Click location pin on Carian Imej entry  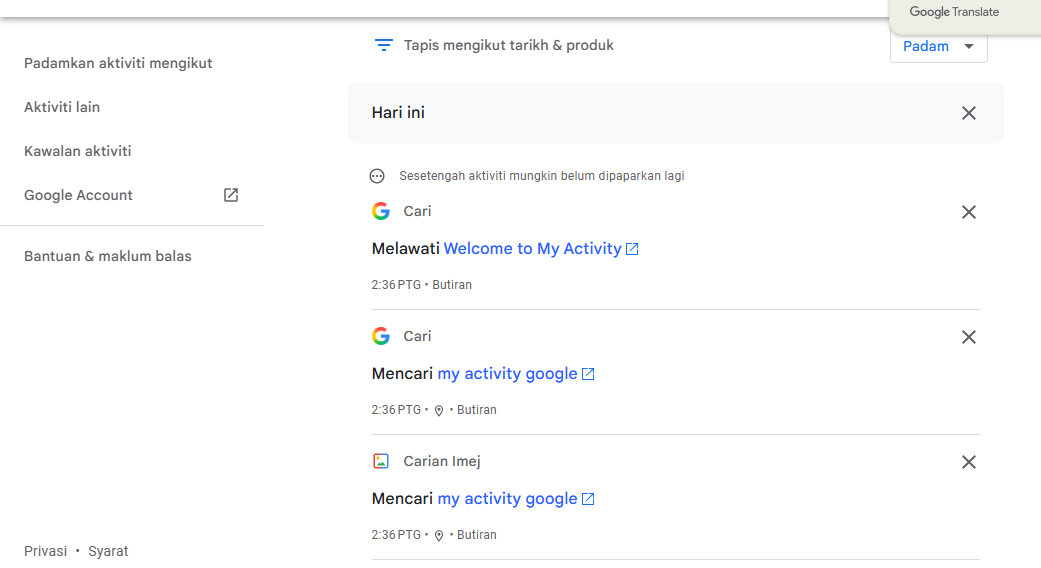coord(439,535)
